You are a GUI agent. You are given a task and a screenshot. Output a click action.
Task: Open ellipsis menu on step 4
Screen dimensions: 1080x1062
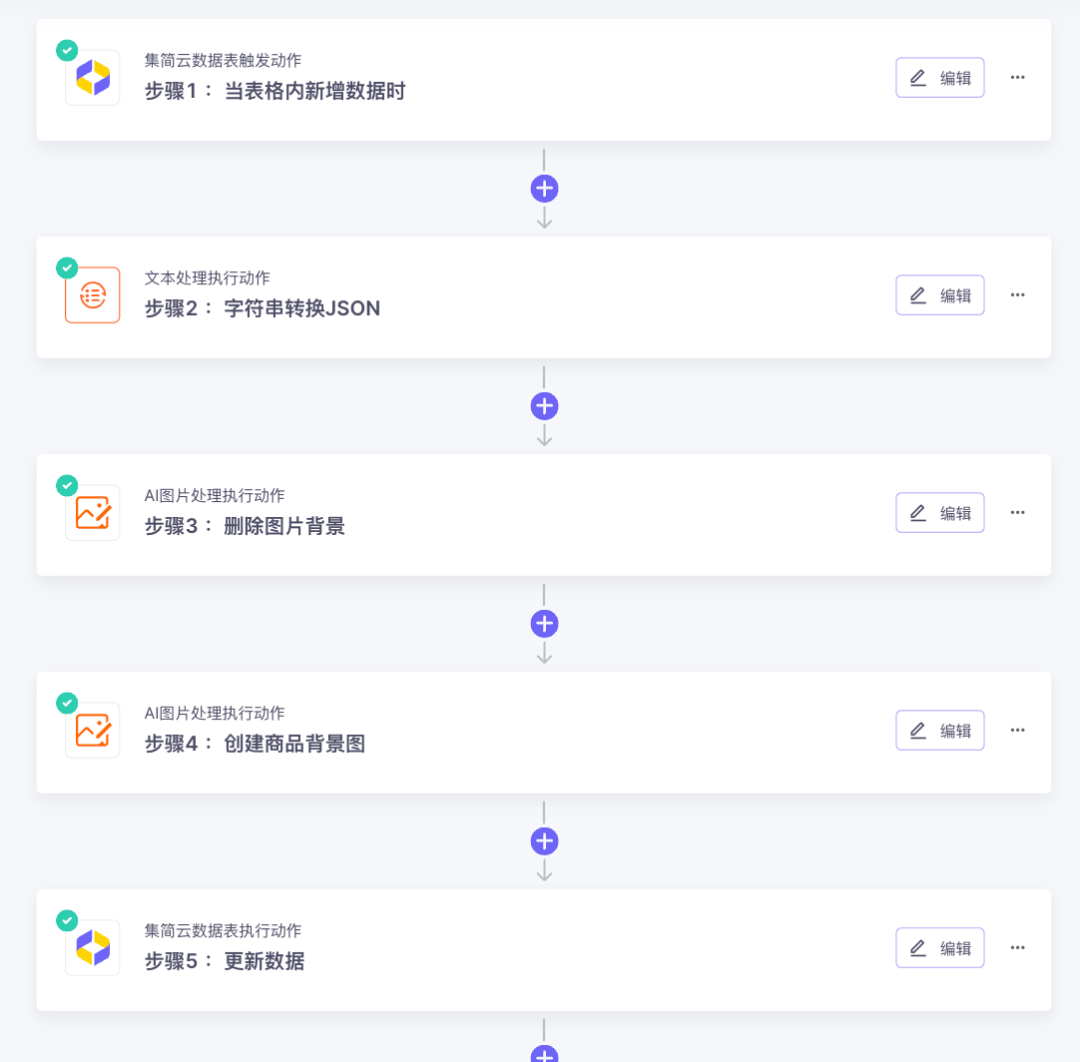tap(1017, 730)
